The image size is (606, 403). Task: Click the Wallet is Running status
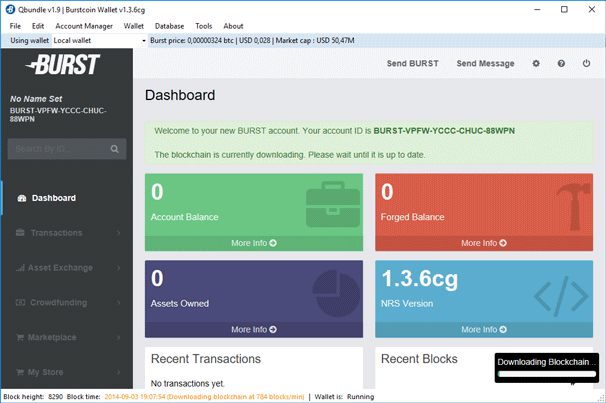pos(344,397)
